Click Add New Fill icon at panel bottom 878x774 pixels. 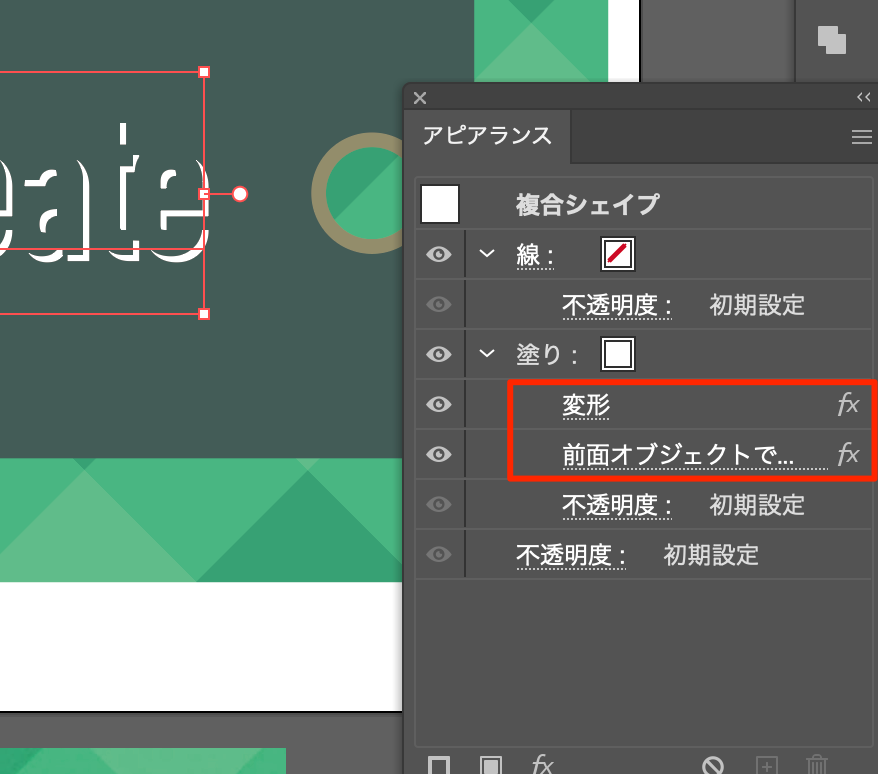pyautogui.click(x=490, y=765)
